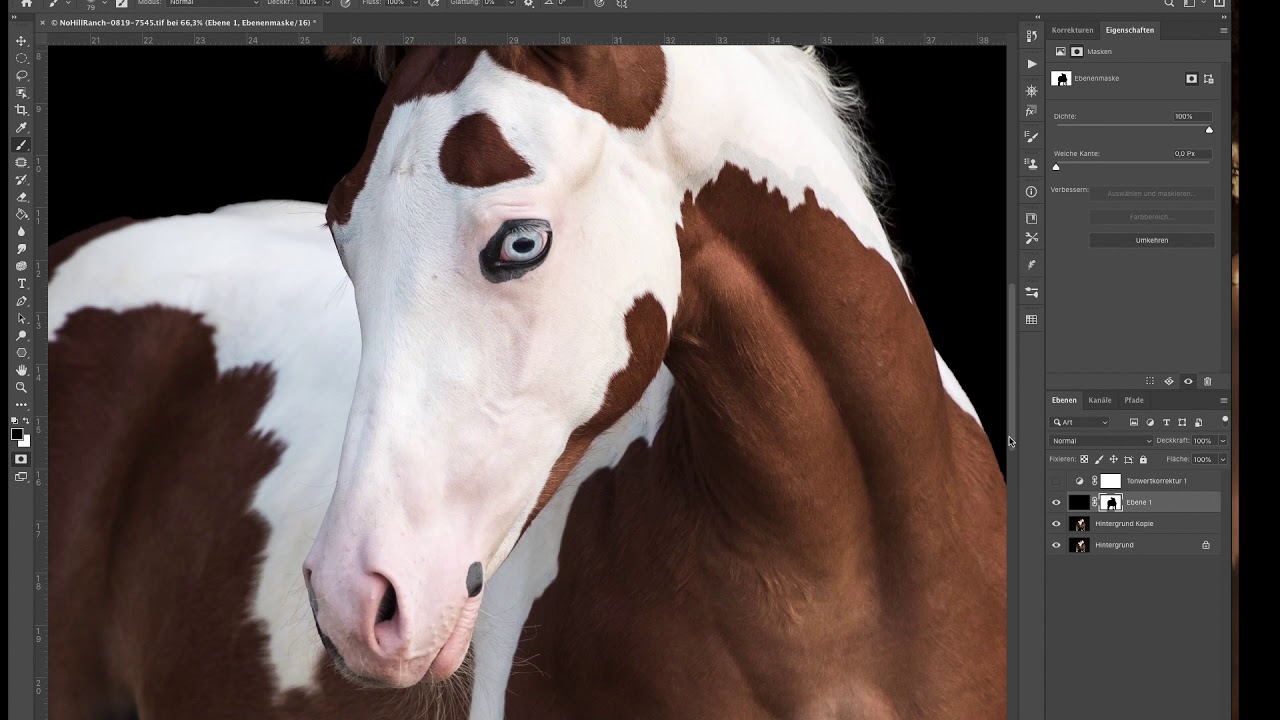Show the Tonwertkorrektur 1 layer
Screen dimensions: 1280x720
click(1056, 481)
